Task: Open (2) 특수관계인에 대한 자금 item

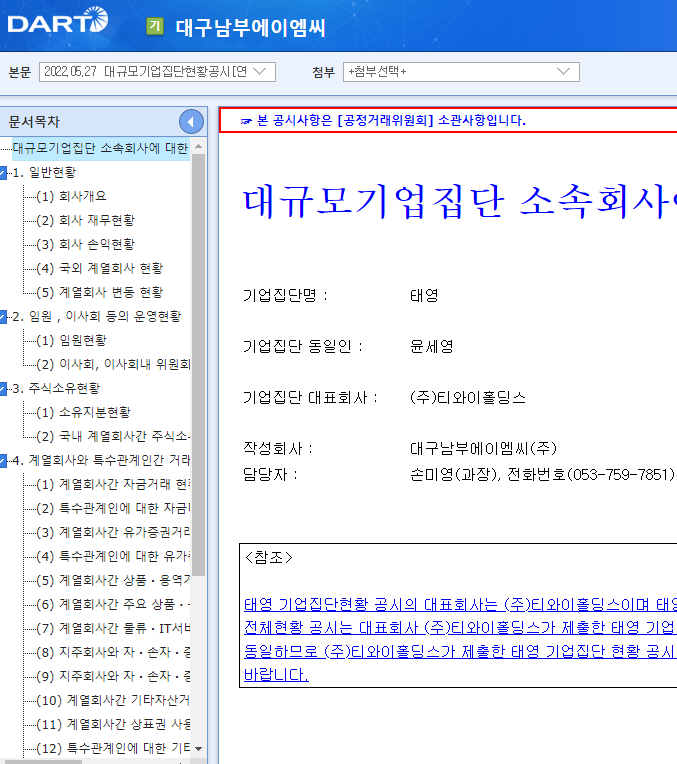Action: [x=113, y=509]
